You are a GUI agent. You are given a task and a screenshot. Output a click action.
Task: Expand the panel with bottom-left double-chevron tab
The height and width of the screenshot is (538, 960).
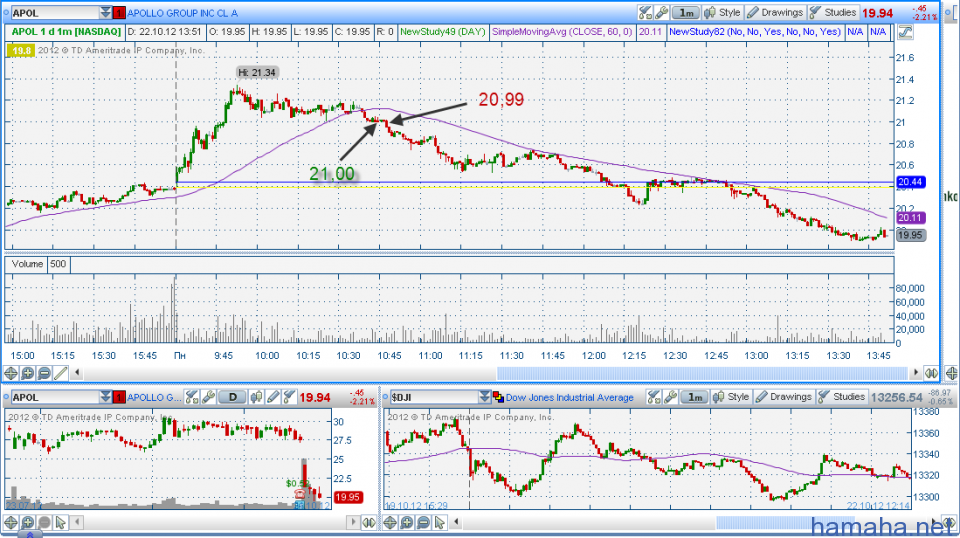pyautogui.click(x=30, y=534)
